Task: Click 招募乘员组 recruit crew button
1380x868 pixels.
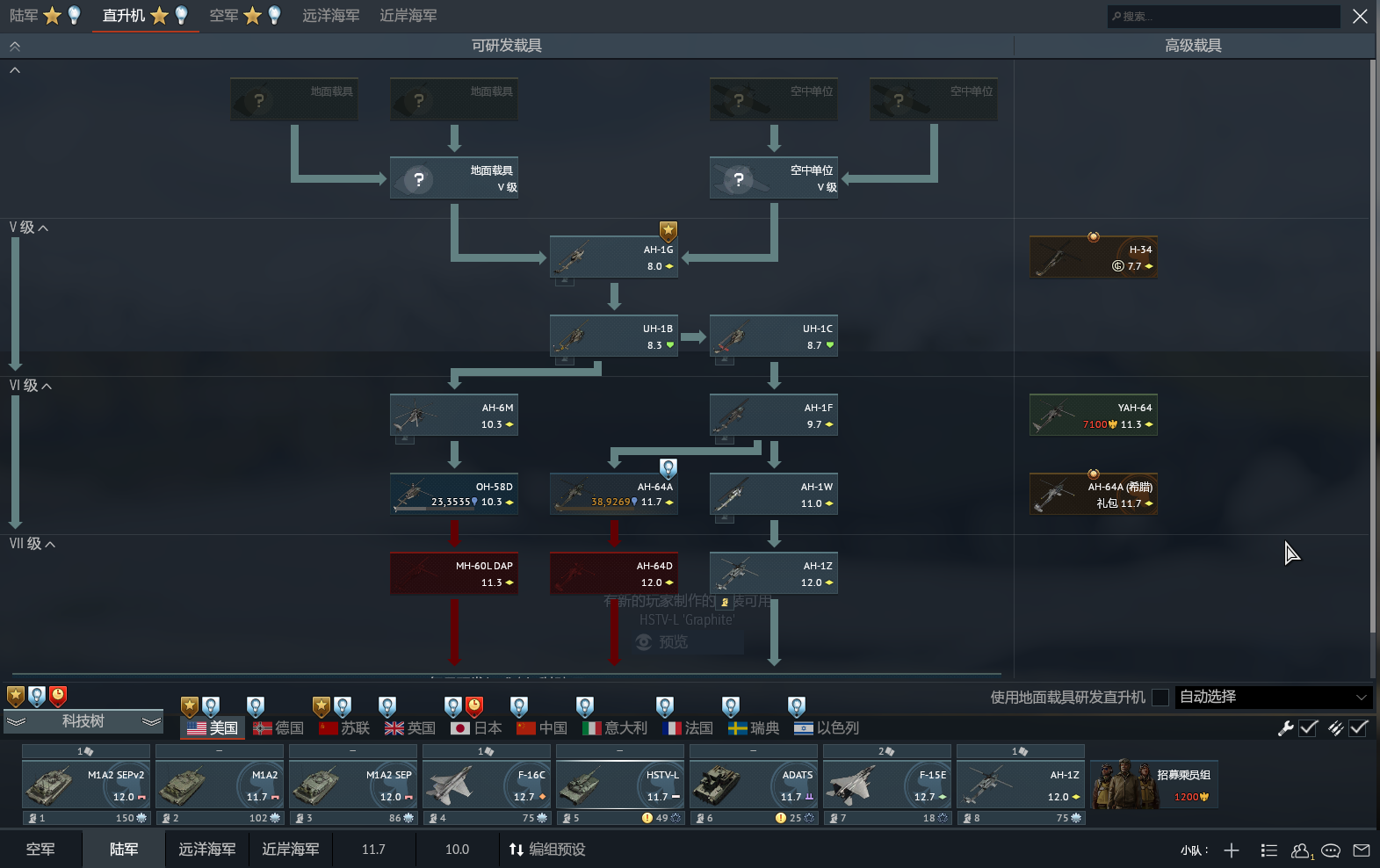Action: 1154,785
